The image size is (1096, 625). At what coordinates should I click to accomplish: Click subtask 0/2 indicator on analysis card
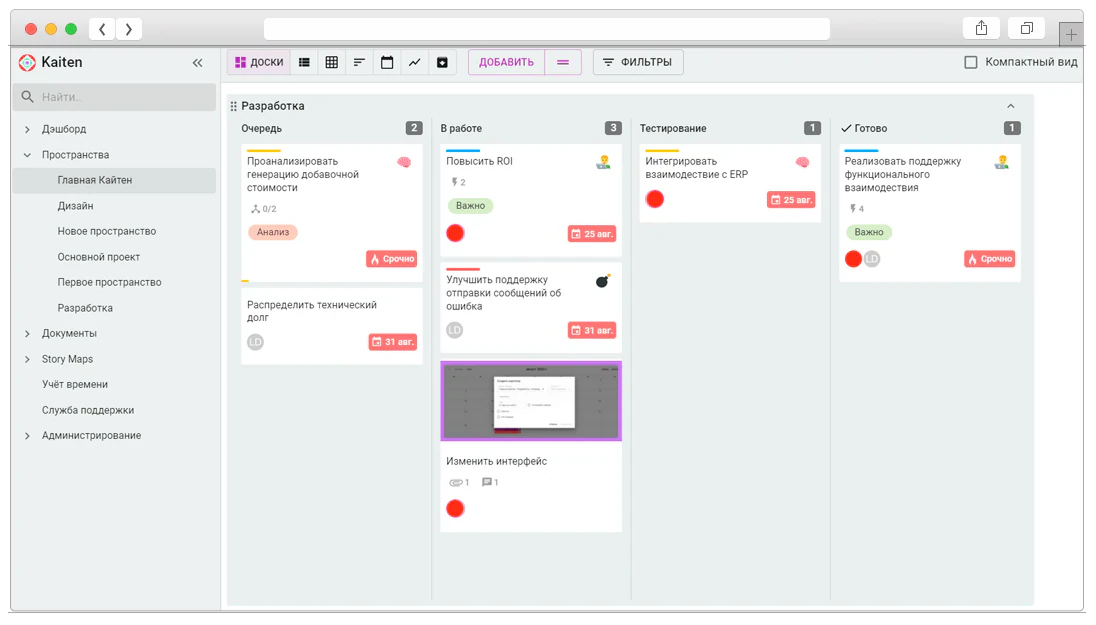click(264, 209)
